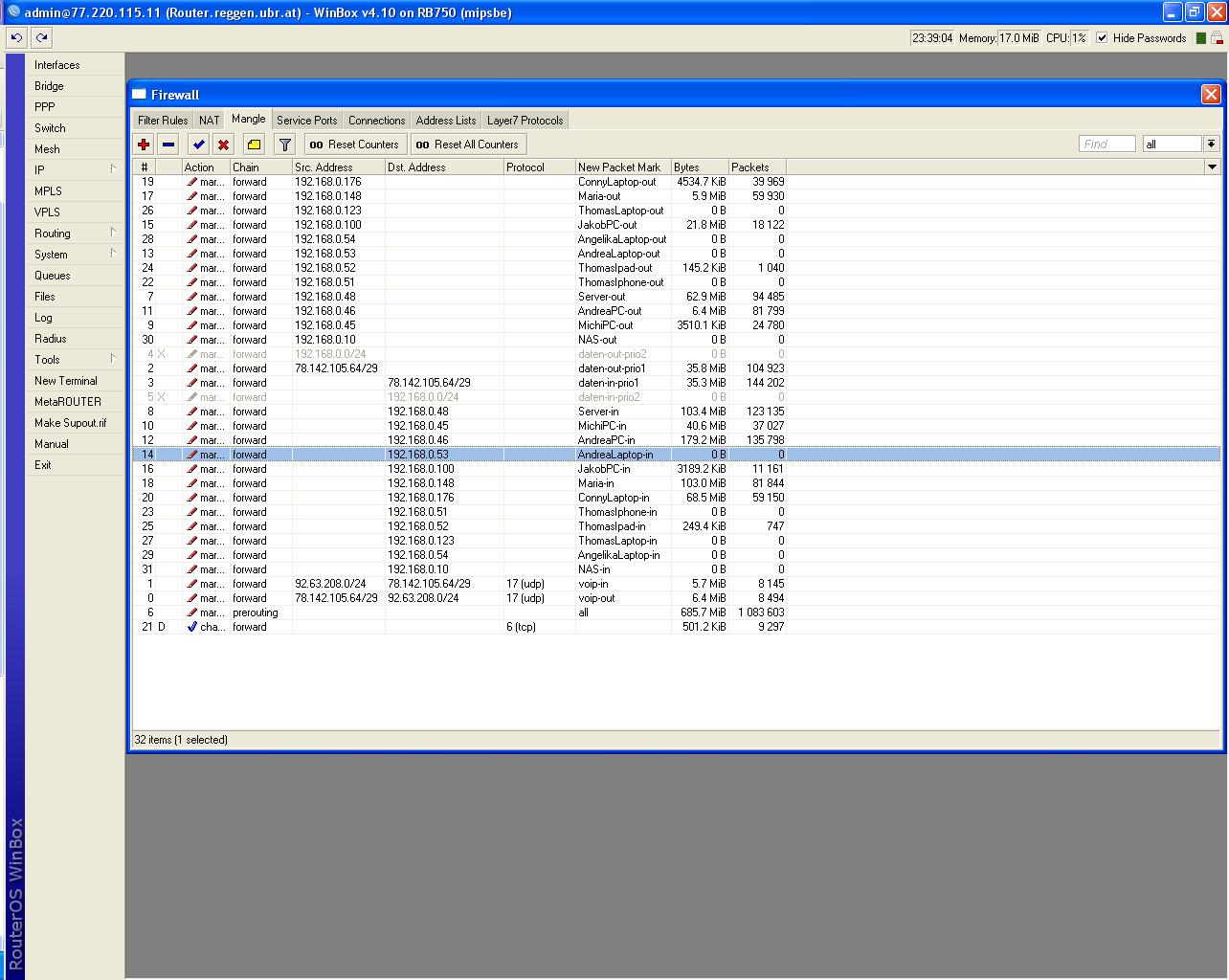This screenshot has height=980, width=1229.
Task: Disable rule with red X icon
Action: coord(223,145)
